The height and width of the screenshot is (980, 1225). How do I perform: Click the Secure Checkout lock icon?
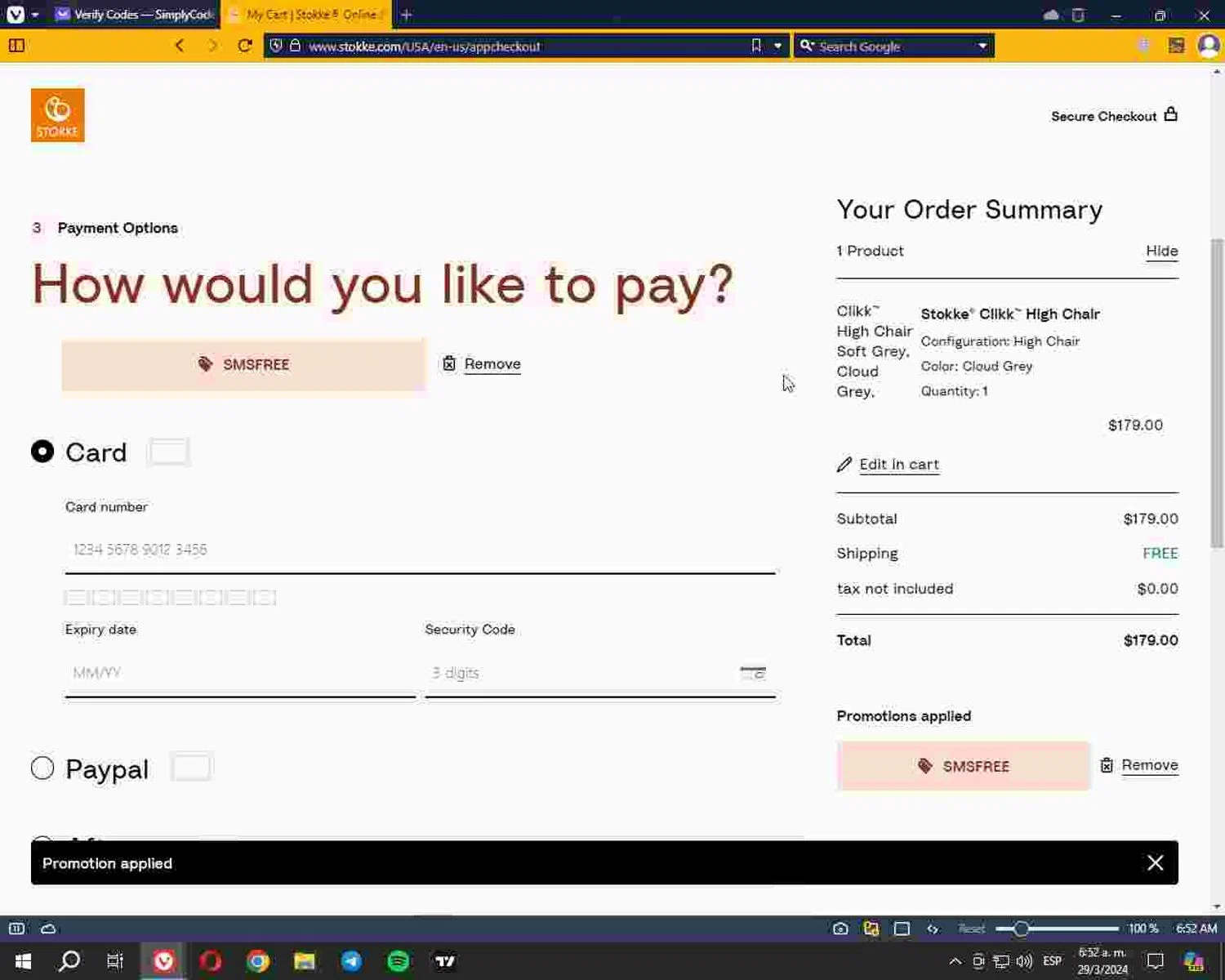[x=1170, y=114]
